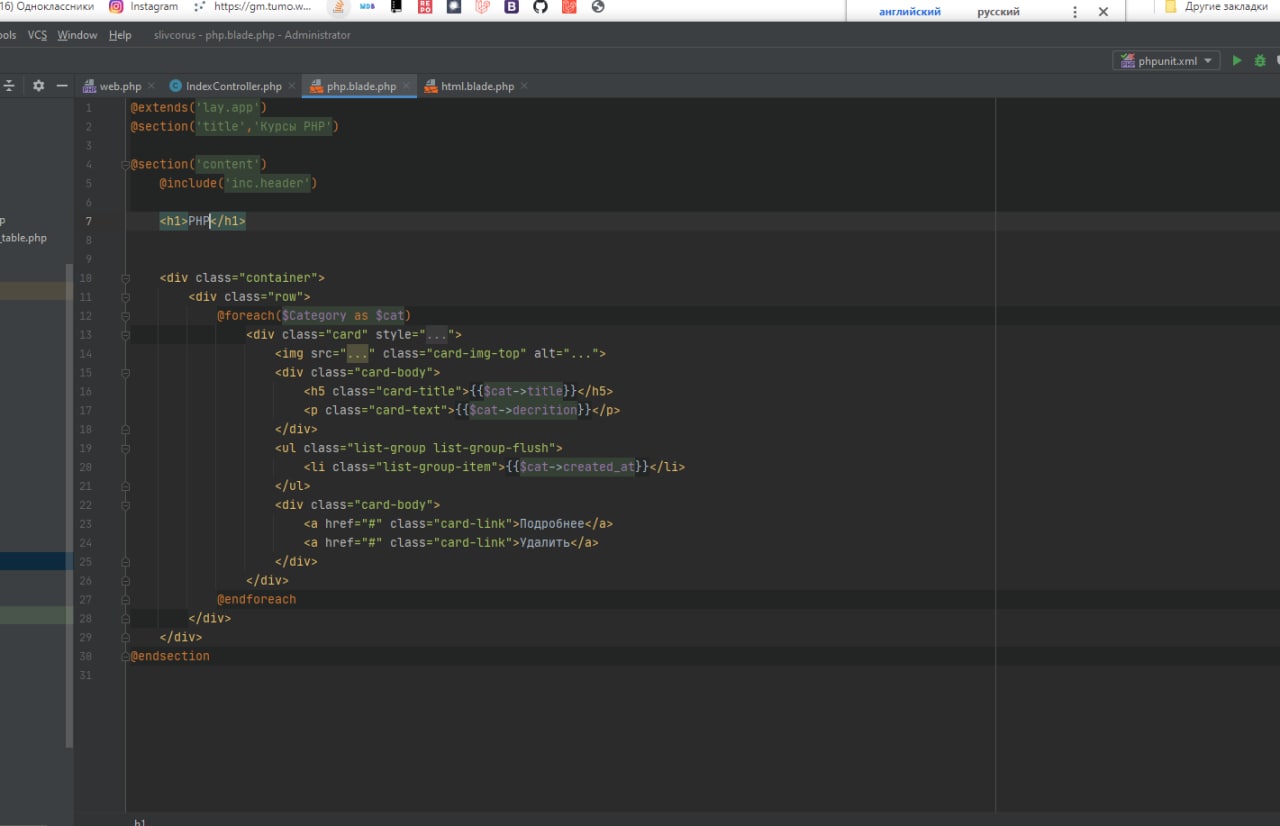Open the Stack Overflow bookmark icon
1280x826 pixels.
pos(338,7)
